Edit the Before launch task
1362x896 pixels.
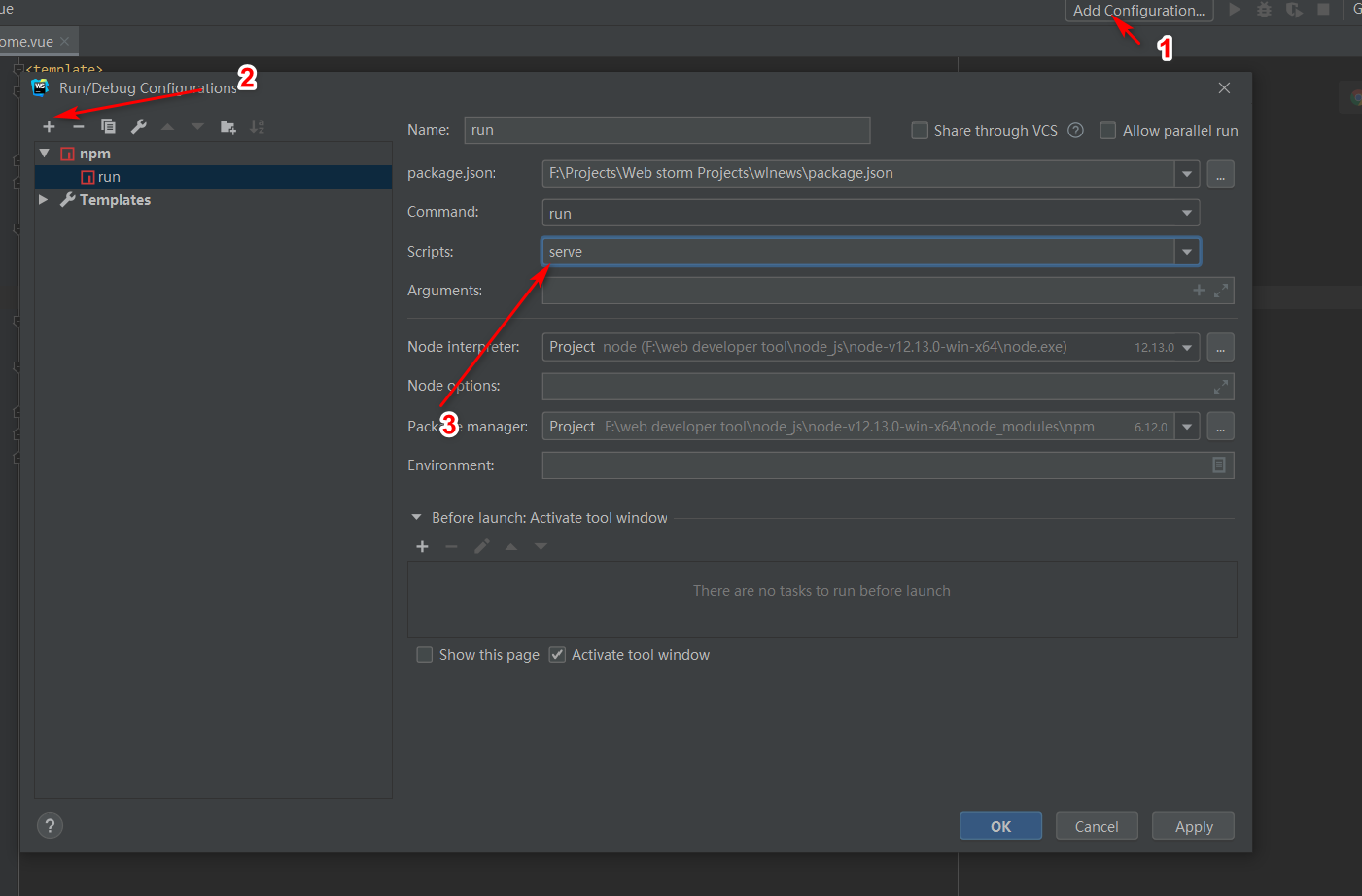click(481, 547)
